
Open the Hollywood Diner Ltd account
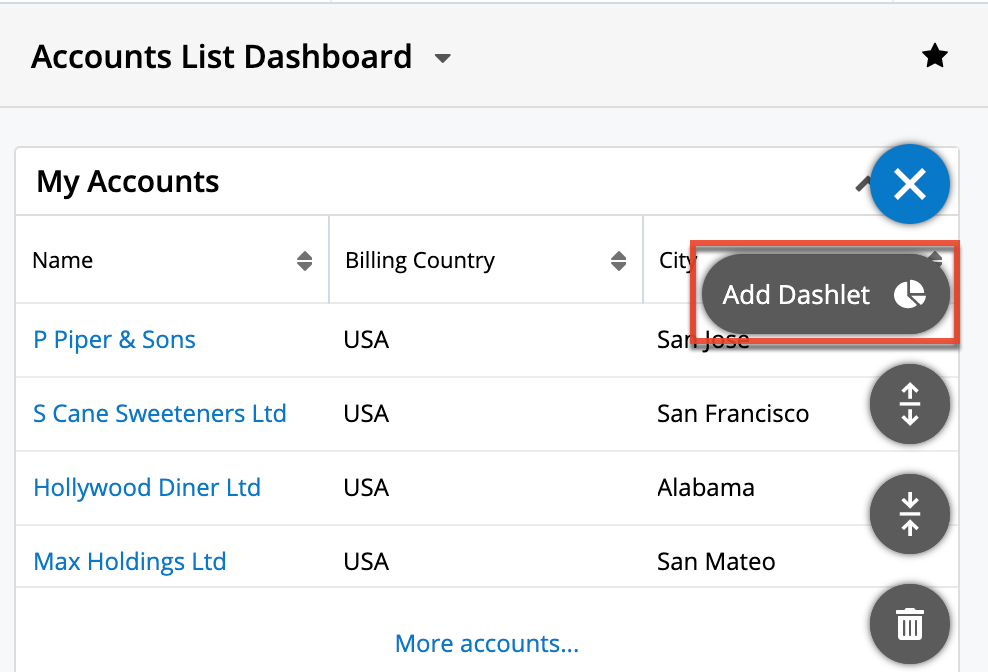(x=146, y=487)
